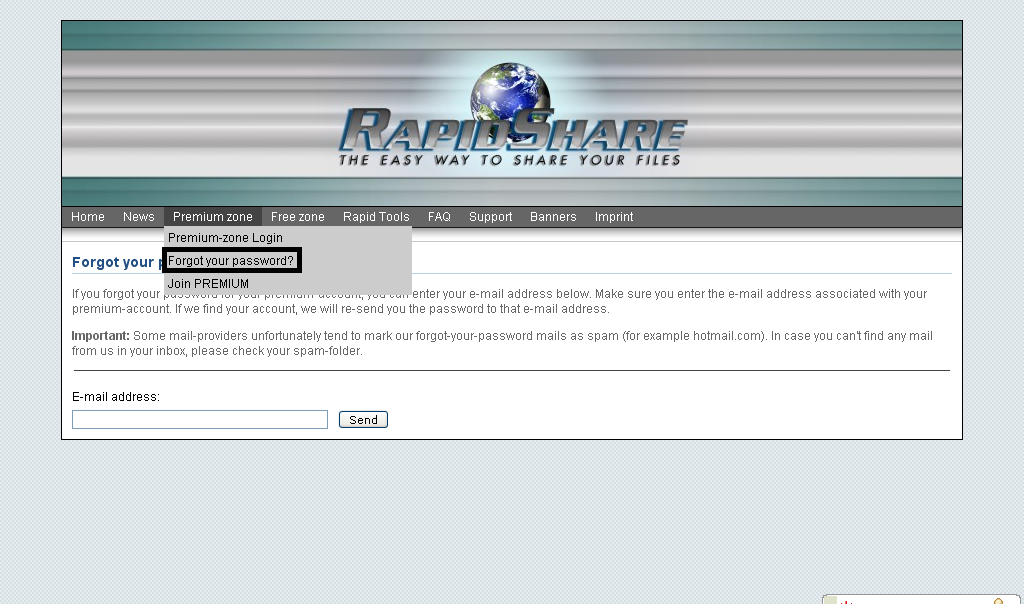
Task: Choose the Forgot your password? dropdown entry
Action: [x=231, y=261]
